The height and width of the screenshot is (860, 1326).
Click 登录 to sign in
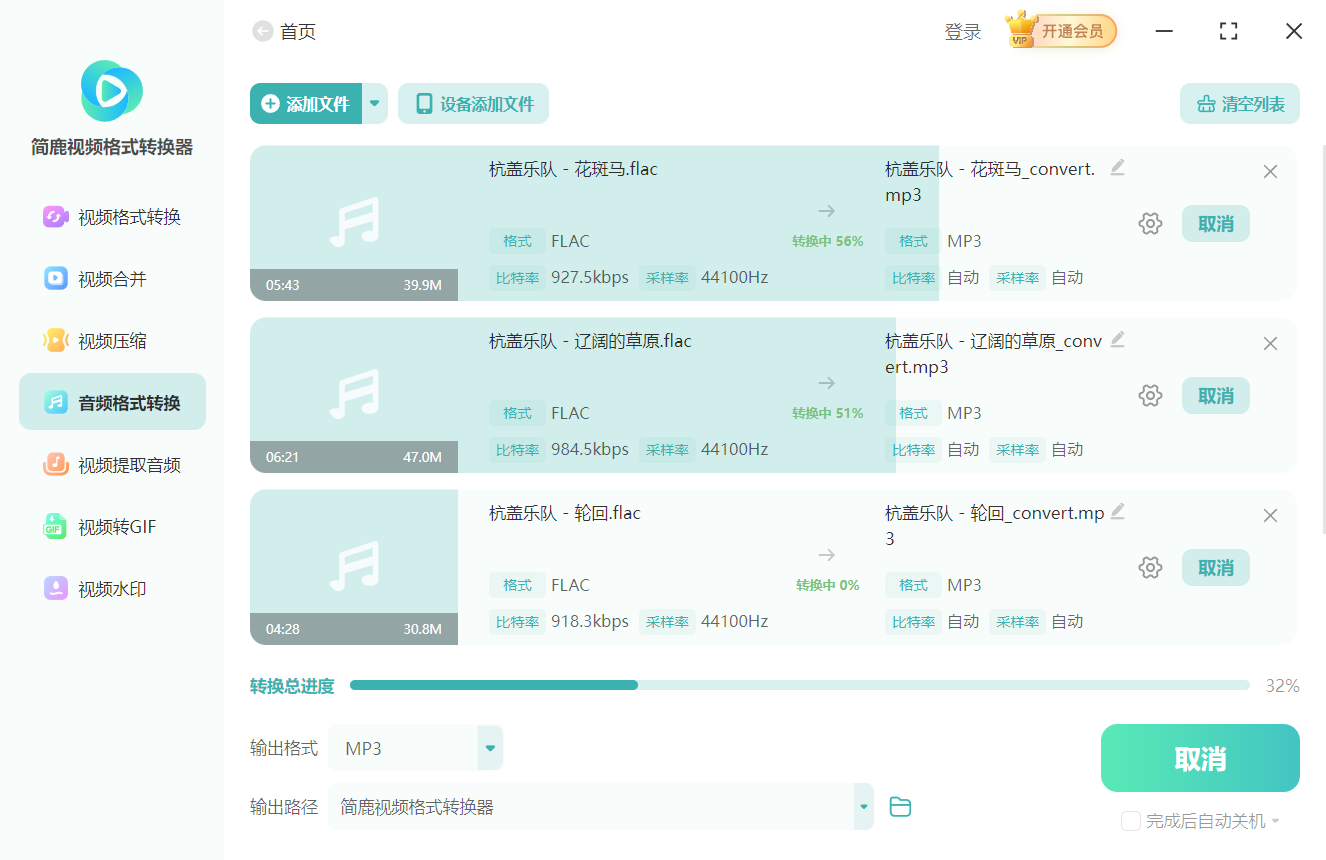click(x=961, y=31)
